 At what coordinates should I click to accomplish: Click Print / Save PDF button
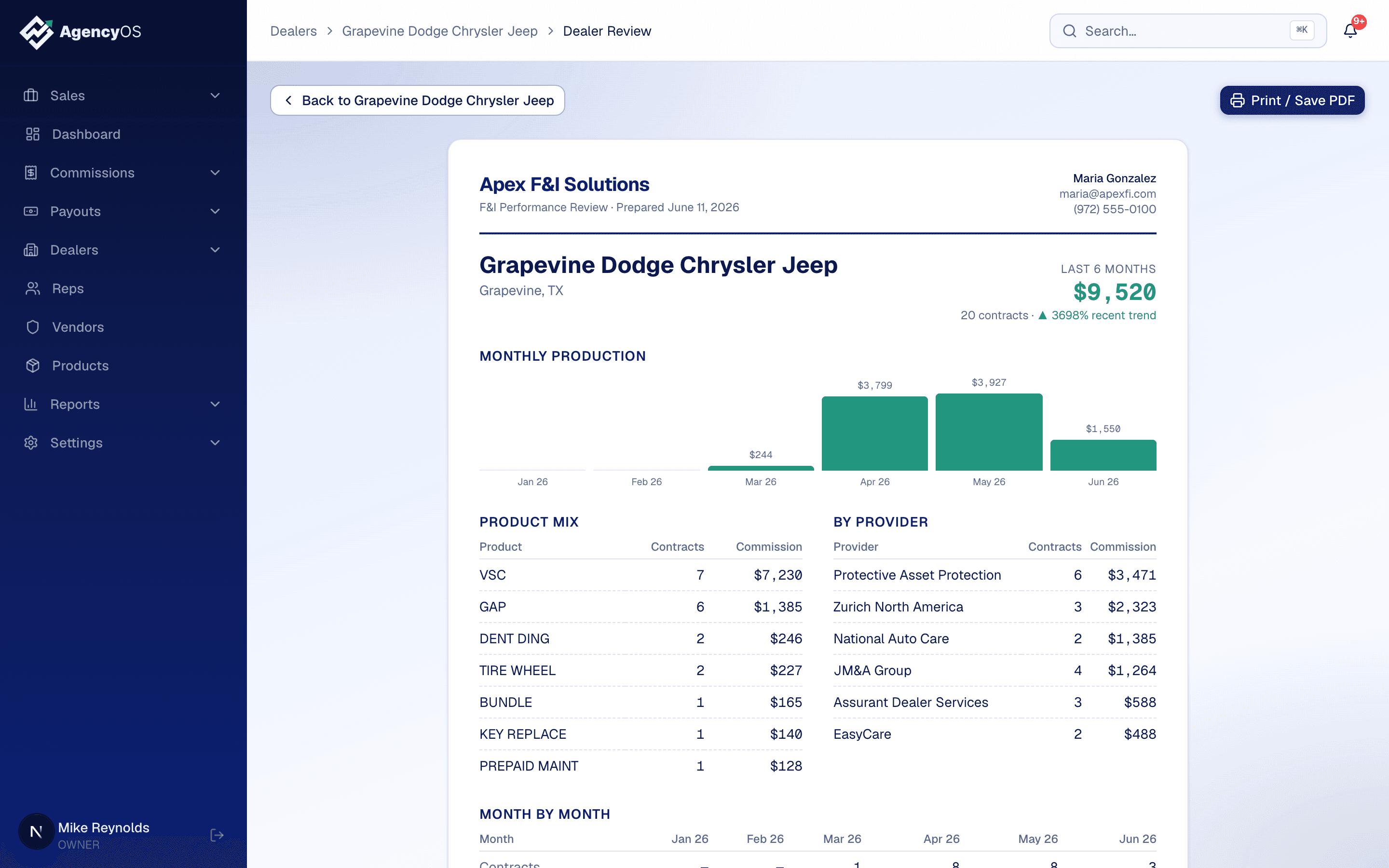(x=1292, y=100)
